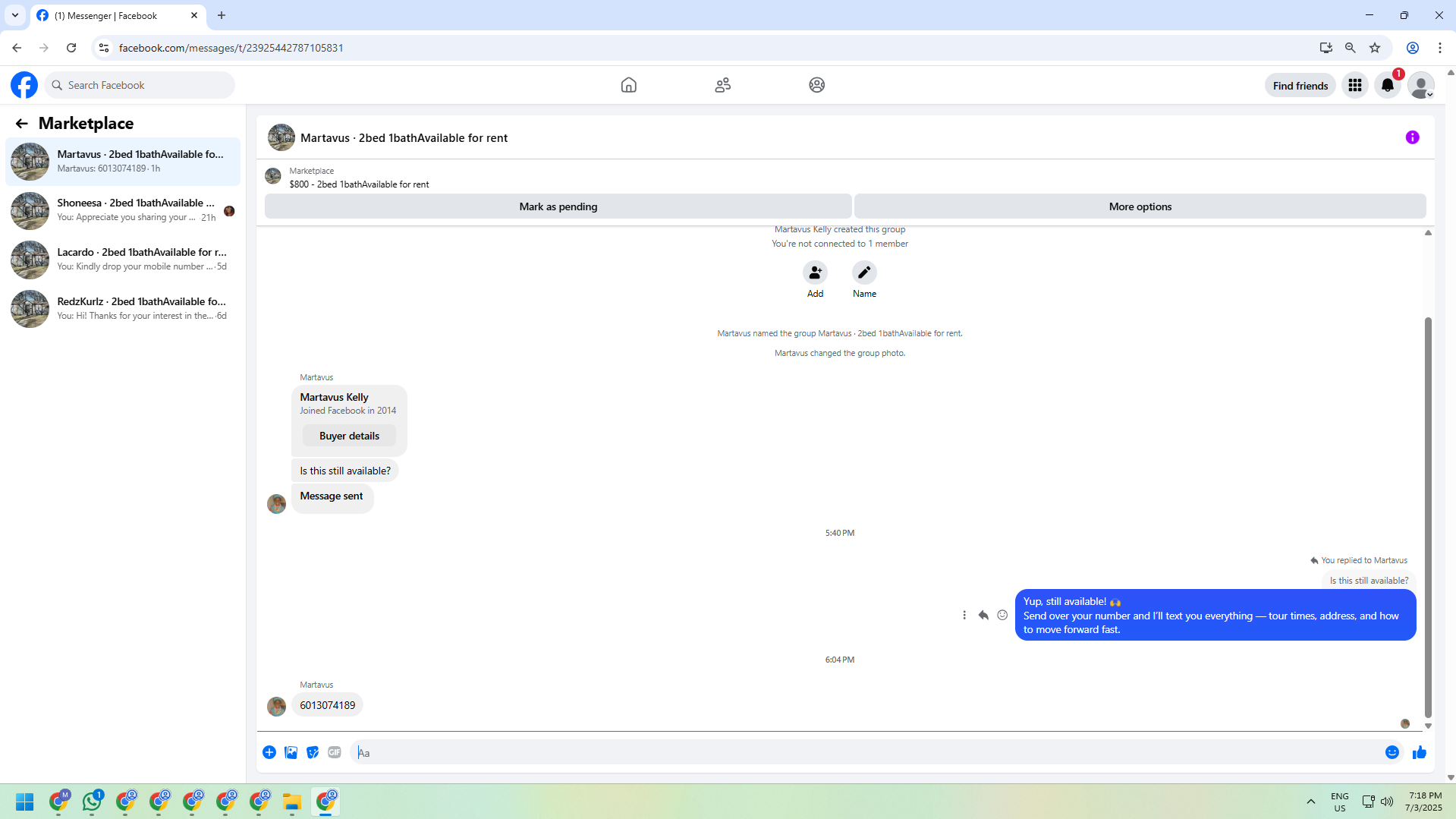
Task: Choose a sticker
Action: coord(313,752)
